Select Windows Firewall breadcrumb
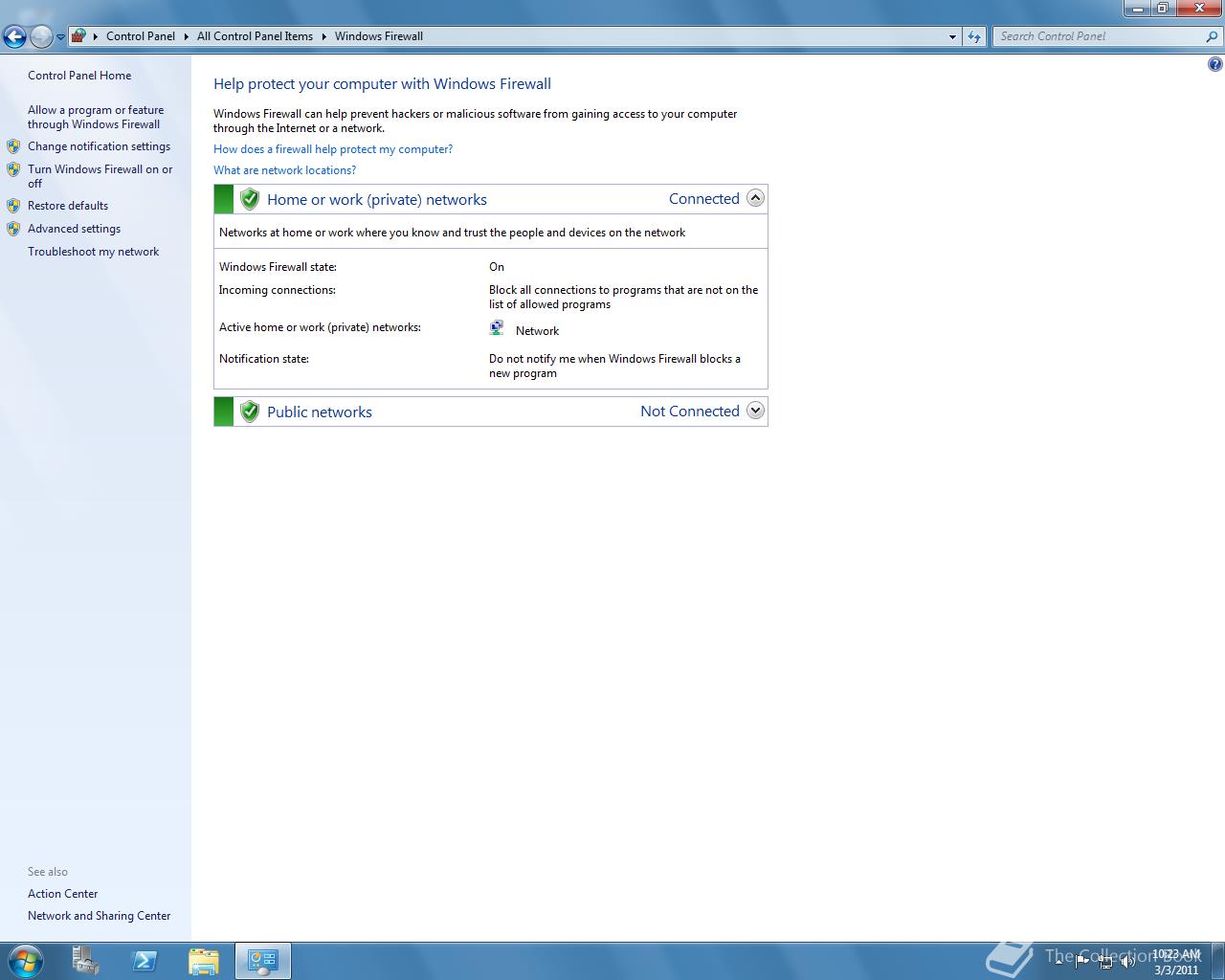Image resolution: width=1225 pixels, height=980 pixels. (379, 36)
